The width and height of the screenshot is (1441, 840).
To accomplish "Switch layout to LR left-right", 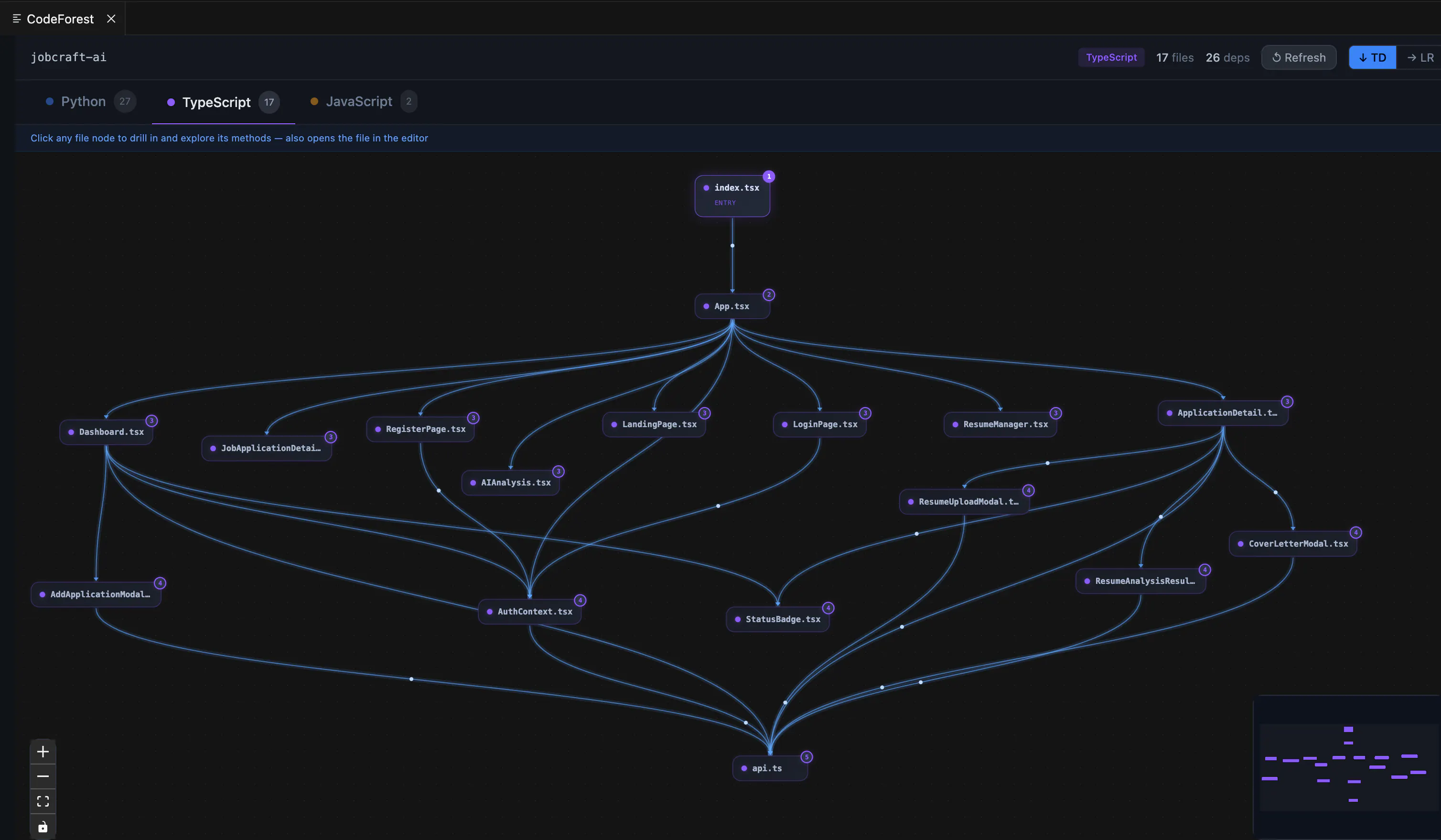I will click(x=1420, y=58).
